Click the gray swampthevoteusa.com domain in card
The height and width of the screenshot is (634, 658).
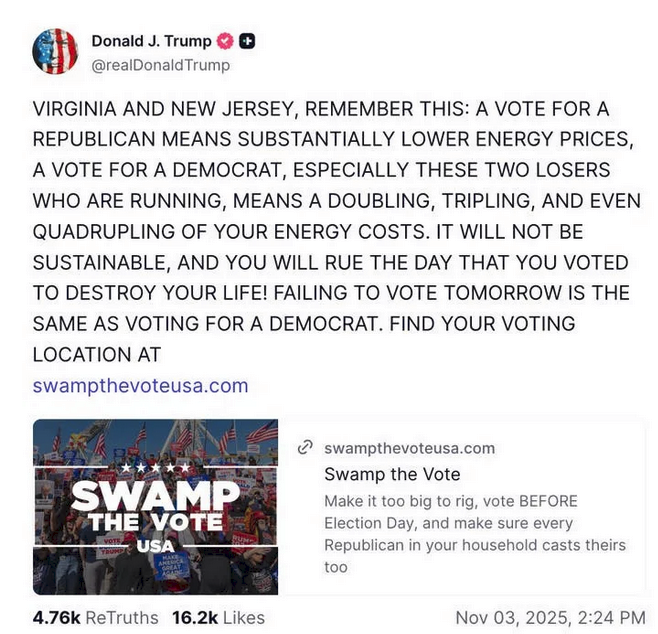(x=409, y=448)
